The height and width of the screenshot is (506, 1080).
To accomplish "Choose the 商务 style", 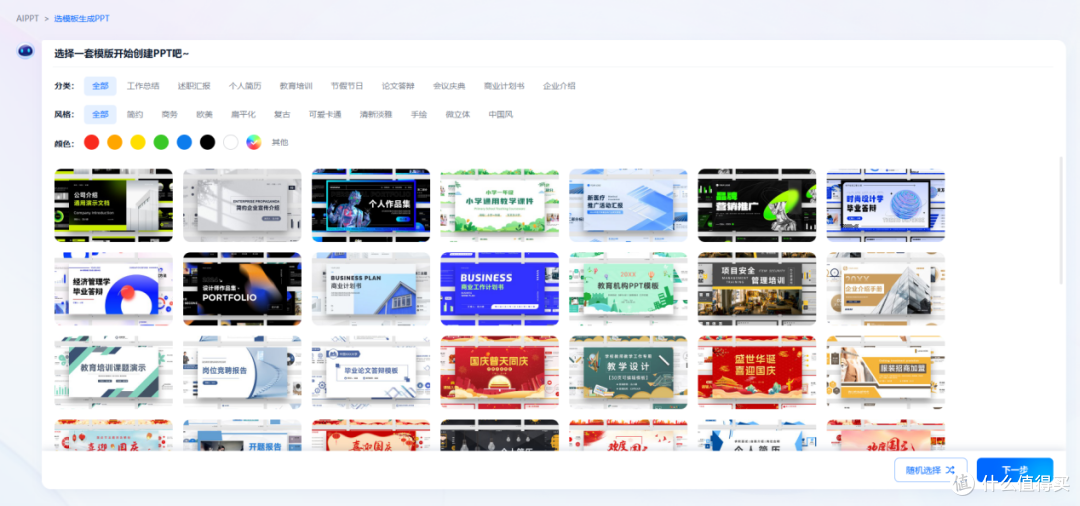I will pos(169,114).
